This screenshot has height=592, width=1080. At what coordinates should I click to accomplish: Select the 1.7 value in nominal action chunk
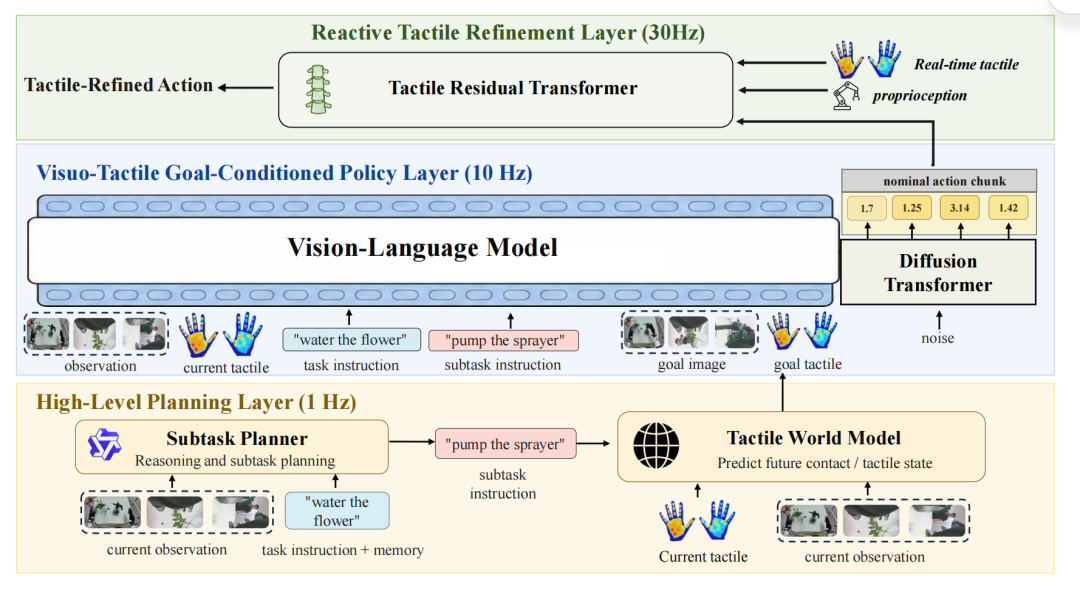866,208
